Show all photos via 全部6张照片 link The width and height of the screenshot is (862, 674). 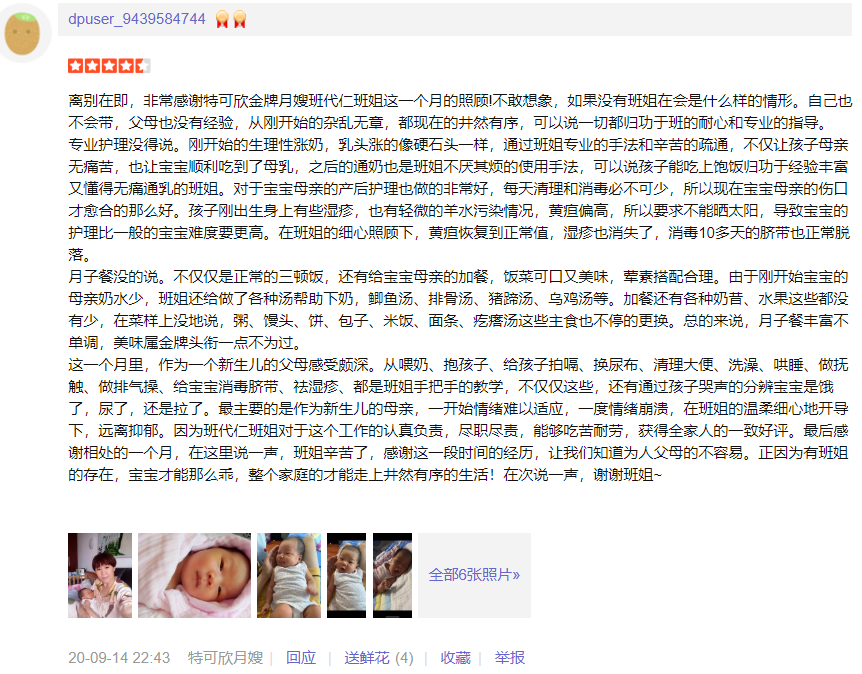pos(474,575)
